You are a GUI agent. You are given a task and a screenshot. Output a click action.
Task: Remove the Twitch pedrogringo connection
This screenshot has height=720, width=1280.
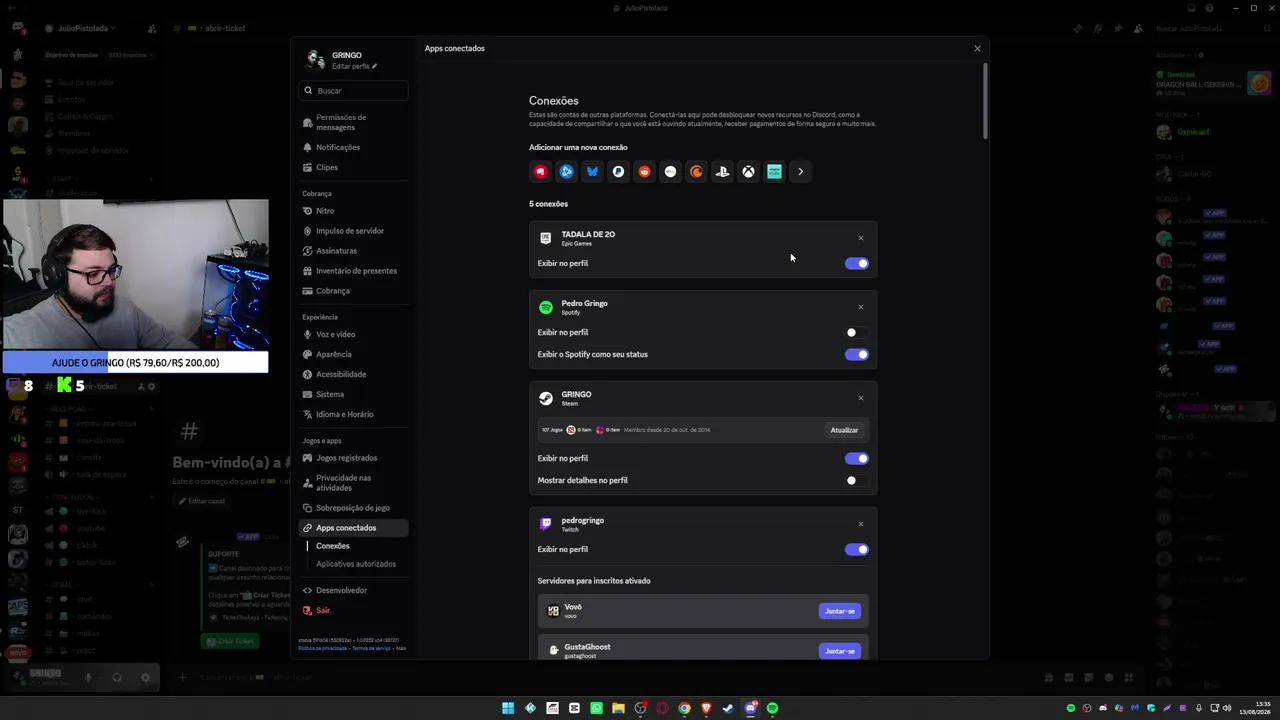[861, 524]
